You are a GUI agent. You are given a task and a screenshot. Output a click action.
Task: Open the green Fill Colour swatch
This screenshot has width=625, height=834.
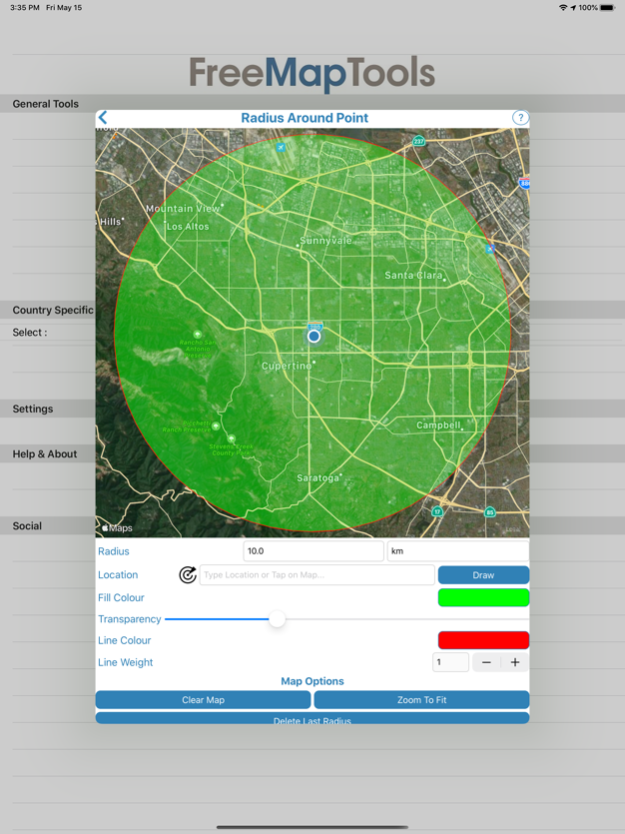point(483,598)
